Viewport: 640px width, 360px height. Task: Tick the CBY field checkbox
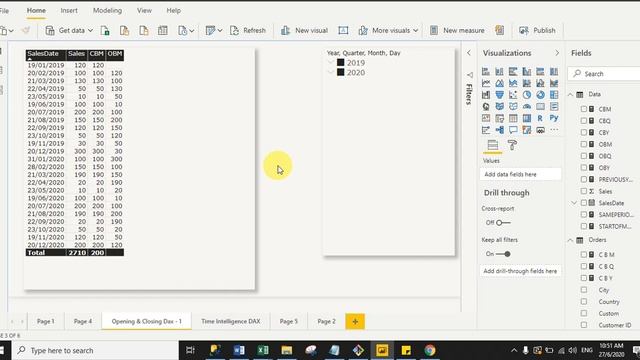point(584,133)
